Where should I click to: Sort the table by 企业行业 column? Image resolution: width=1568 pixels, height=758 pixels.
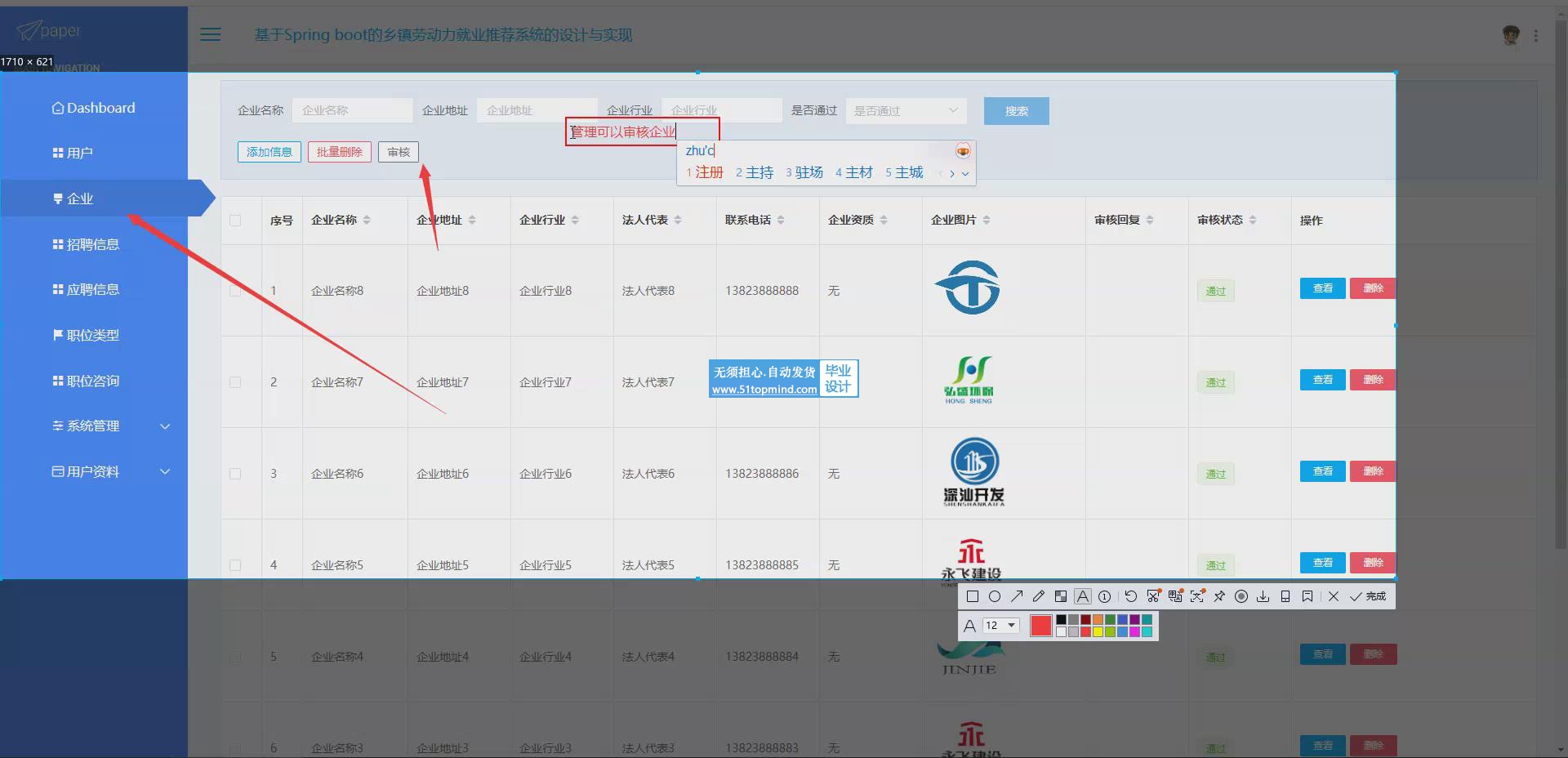[575, 221]
